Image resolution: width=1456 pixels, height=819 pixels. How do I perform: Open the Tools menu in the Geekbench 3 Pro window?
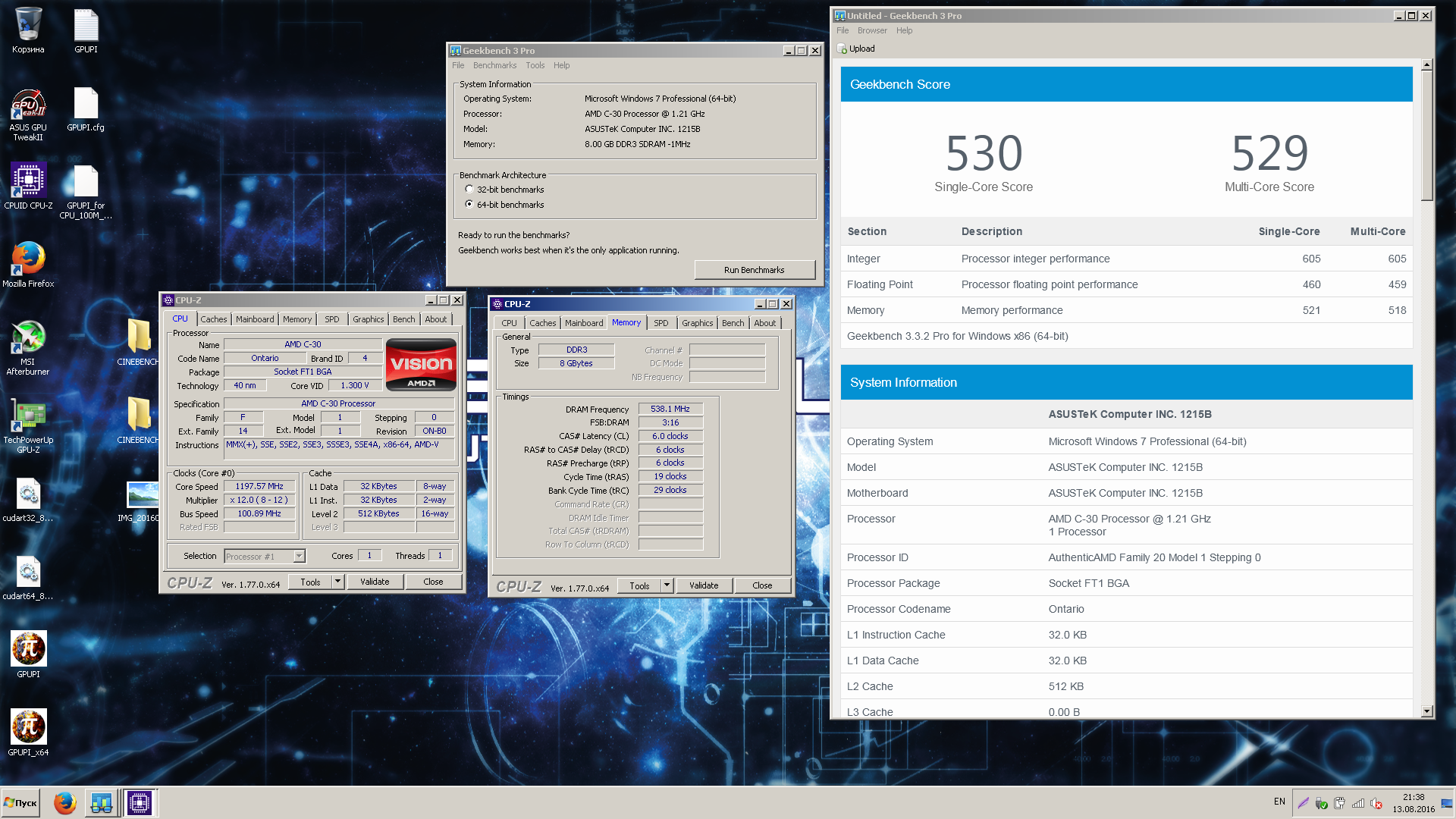pyautogui.click(x=535, y=65)
